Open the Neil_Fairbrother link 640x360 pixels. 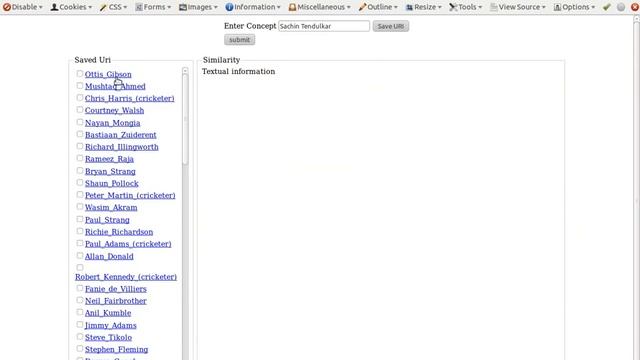pos(116,301)
